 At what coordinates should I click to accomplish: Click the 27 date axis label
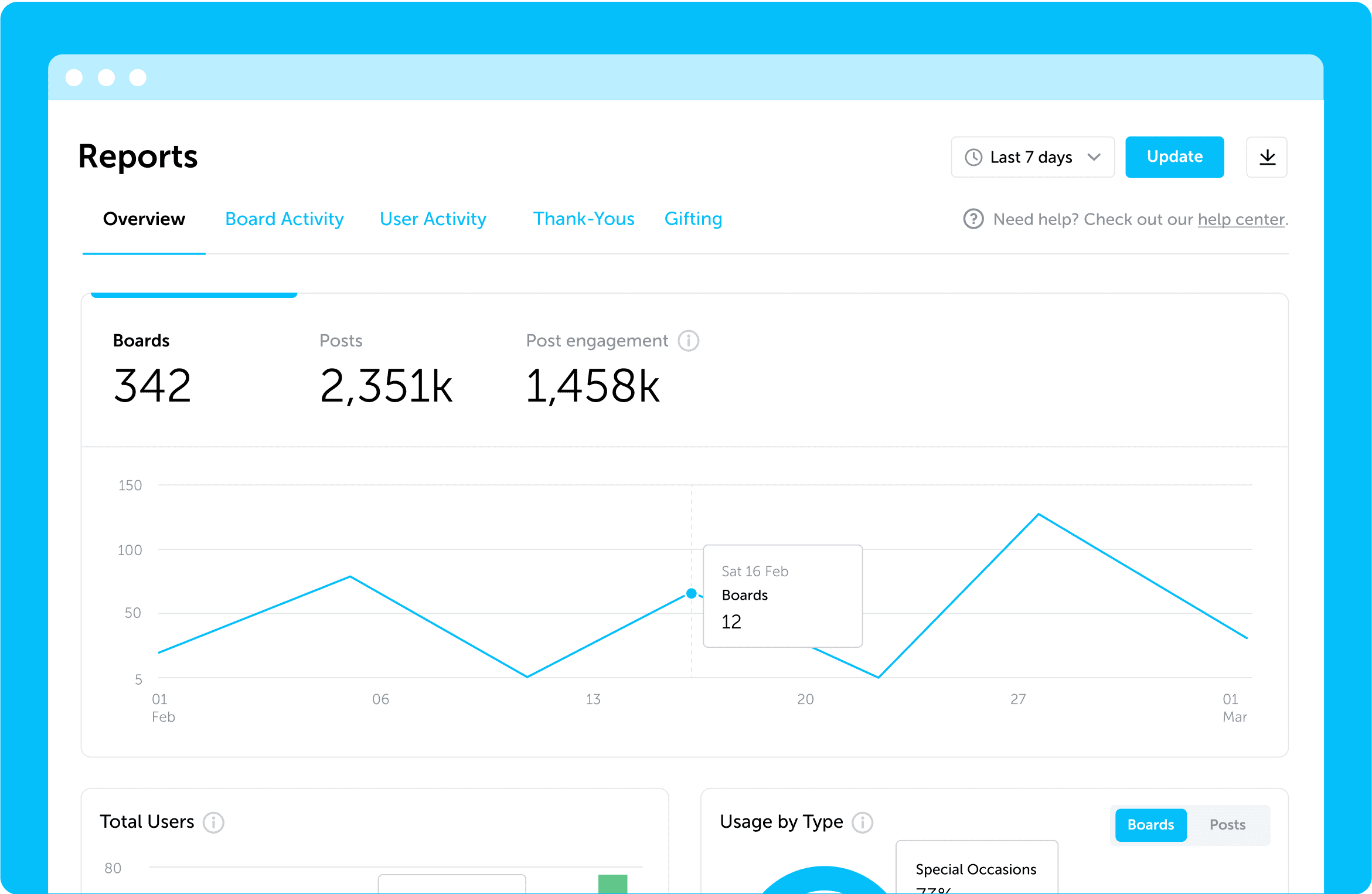tap(1018, 699)
